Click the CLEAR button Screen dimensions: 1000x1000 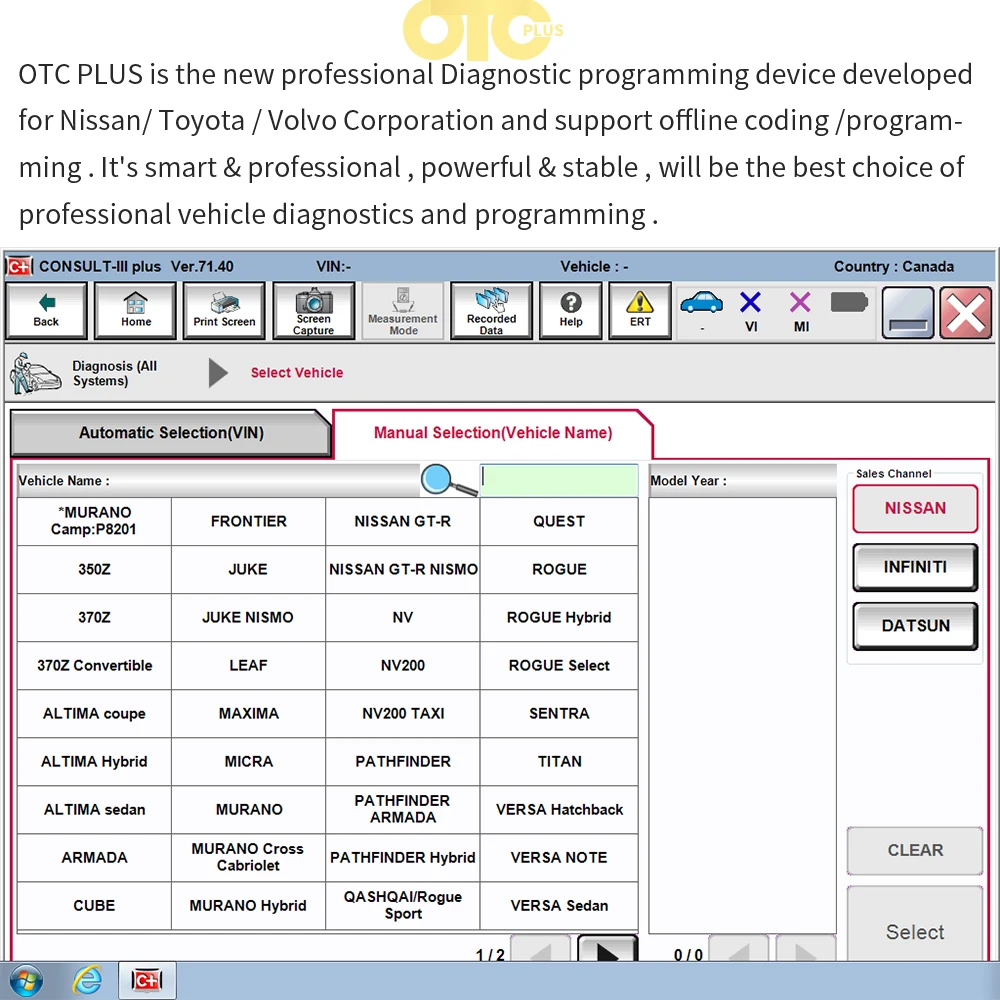915,850
